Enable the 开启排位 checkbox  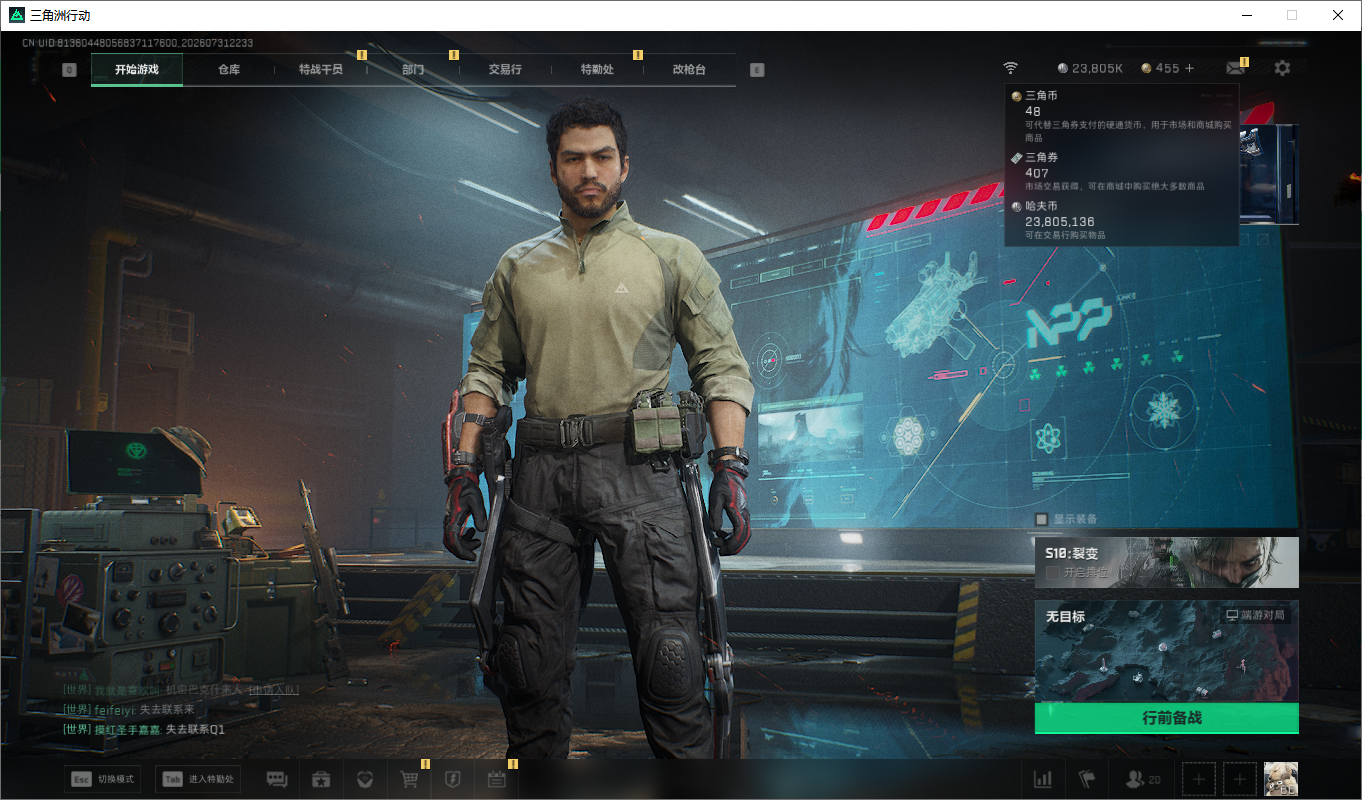tap(1052, 572)
